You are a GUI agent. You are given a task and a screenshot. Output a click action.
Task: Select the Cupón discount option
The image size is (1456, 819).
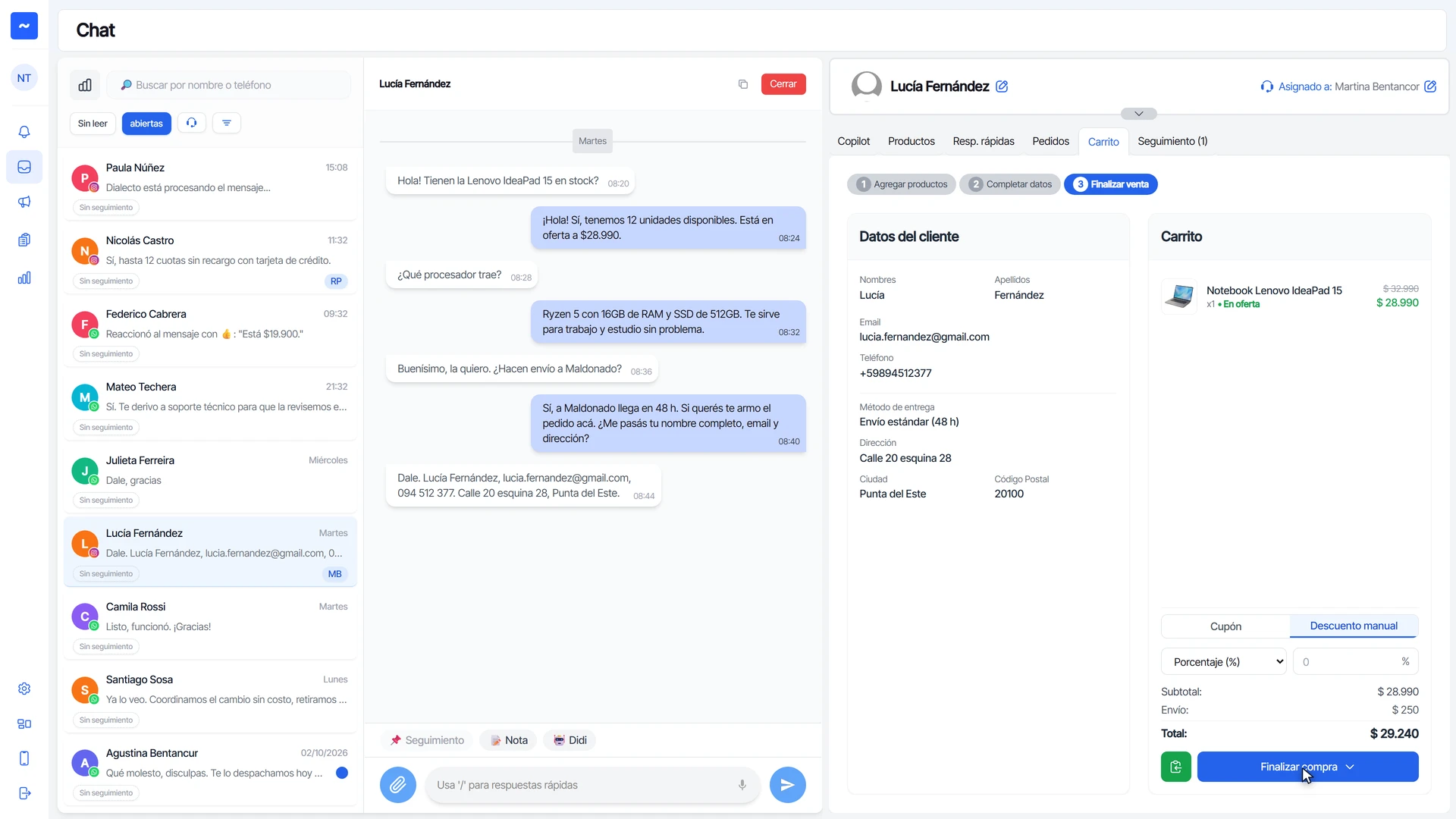tap(1225, 626)
